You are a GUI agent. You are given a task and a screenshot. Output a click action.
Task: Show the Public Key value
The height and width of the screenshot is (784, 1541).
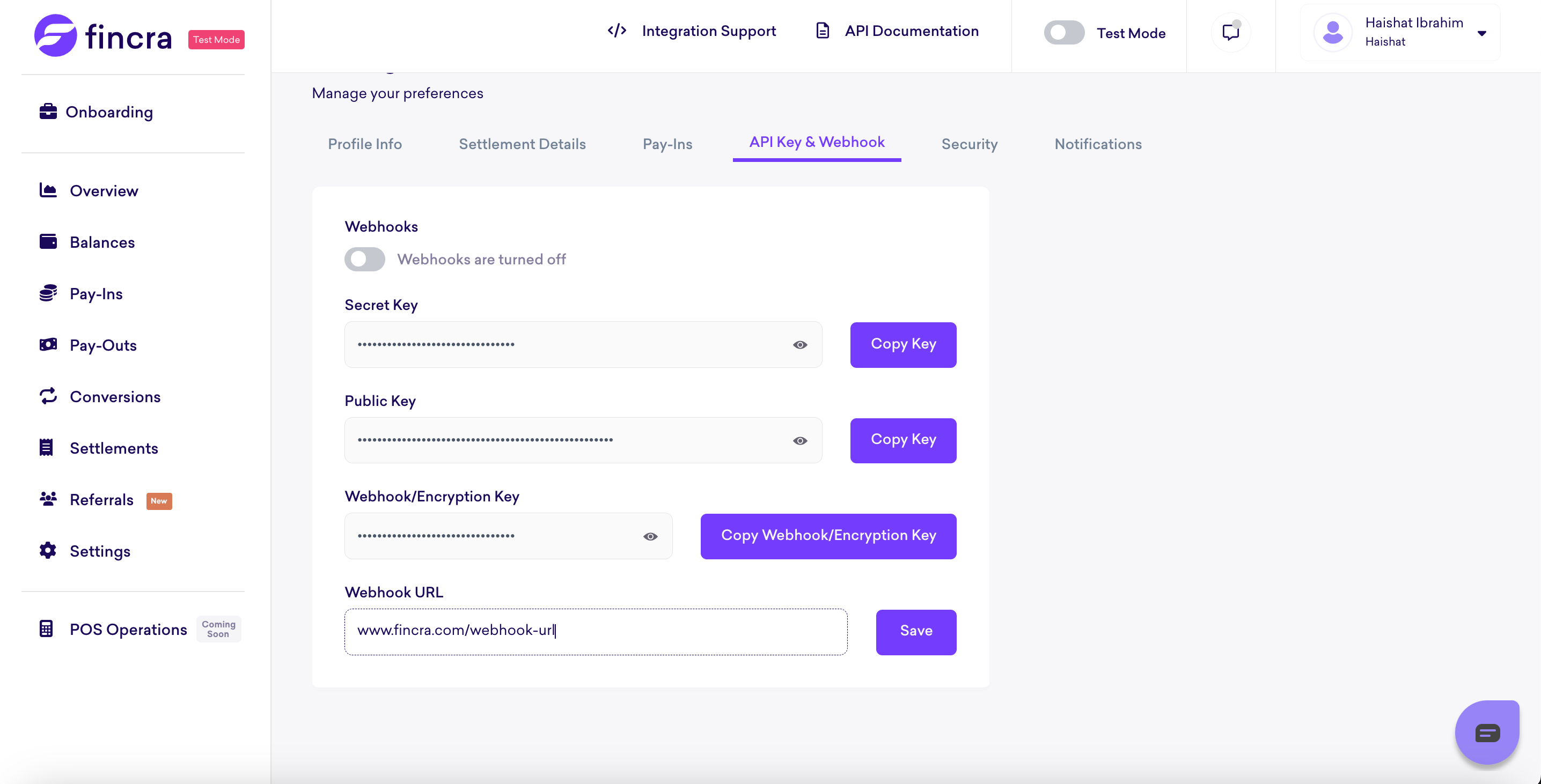800,441
